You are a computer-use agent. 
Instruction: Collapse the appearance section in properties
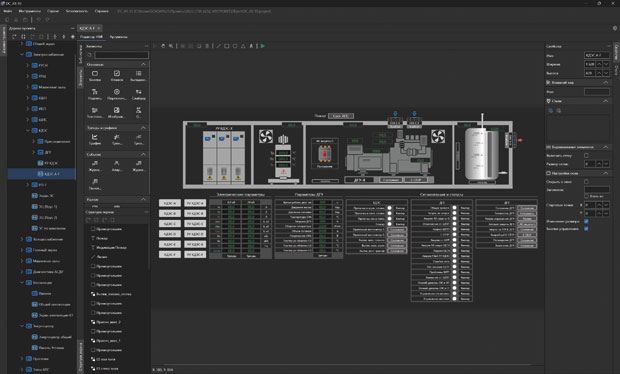tap(606, 82)
